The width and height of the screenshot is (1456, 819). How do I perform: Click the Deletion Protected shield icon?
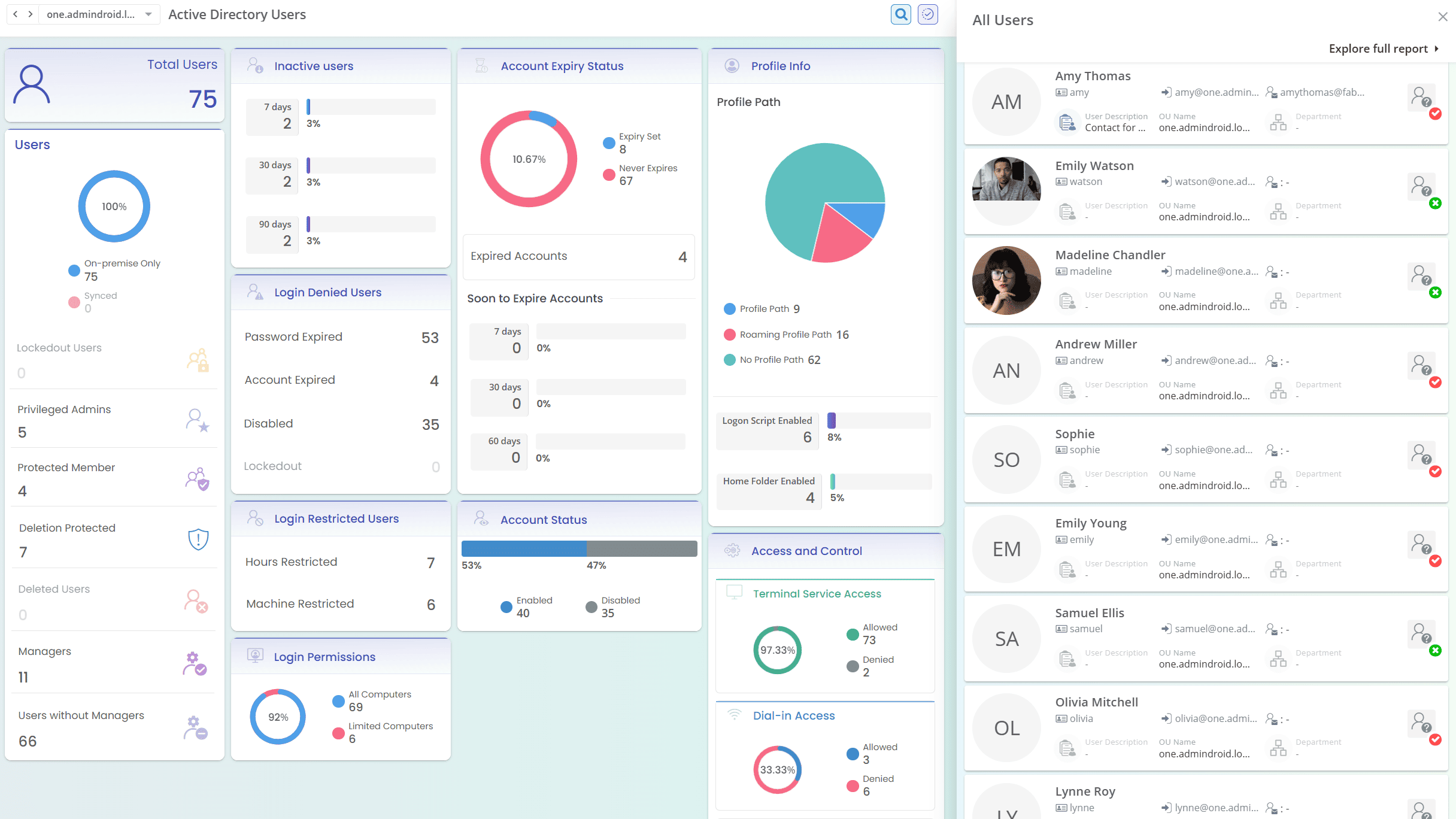click(198, 539)
